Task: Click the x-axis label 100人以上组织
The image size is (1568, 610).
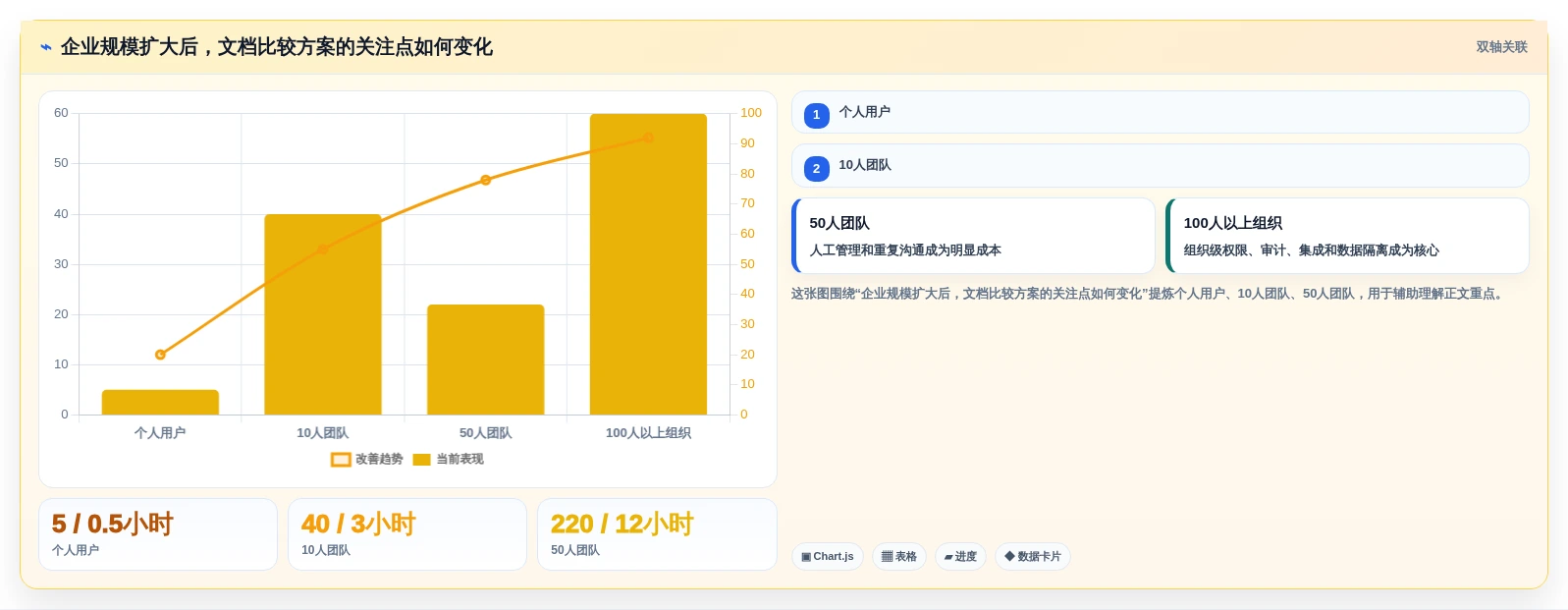Action: coord(648,433)
